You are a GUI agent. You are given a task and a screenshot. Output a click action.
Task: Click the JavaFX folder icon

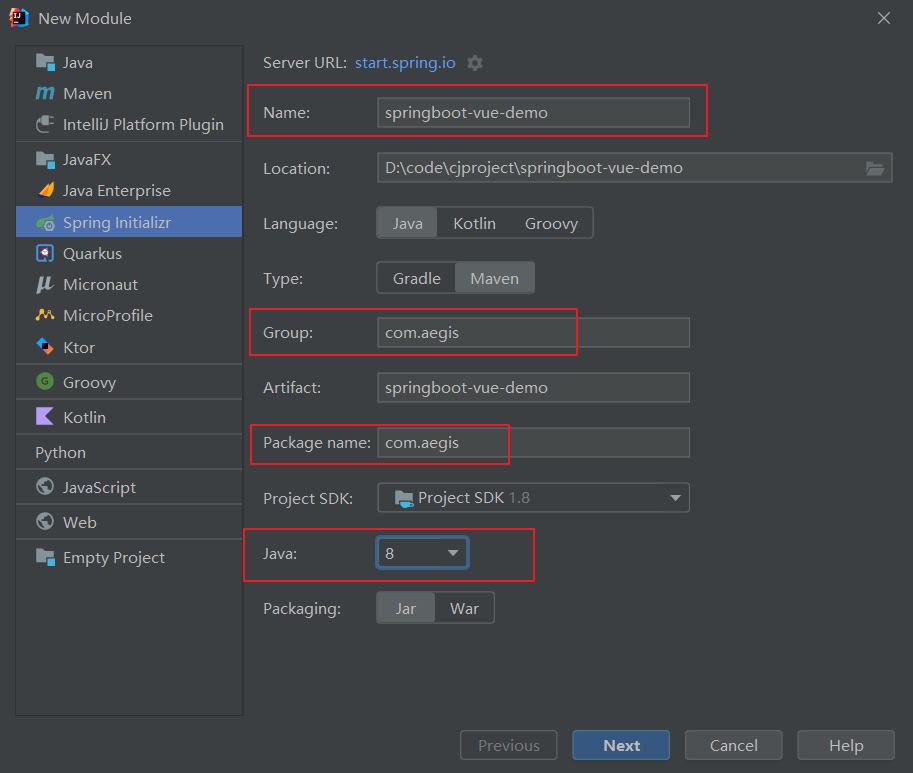[45, 159]
